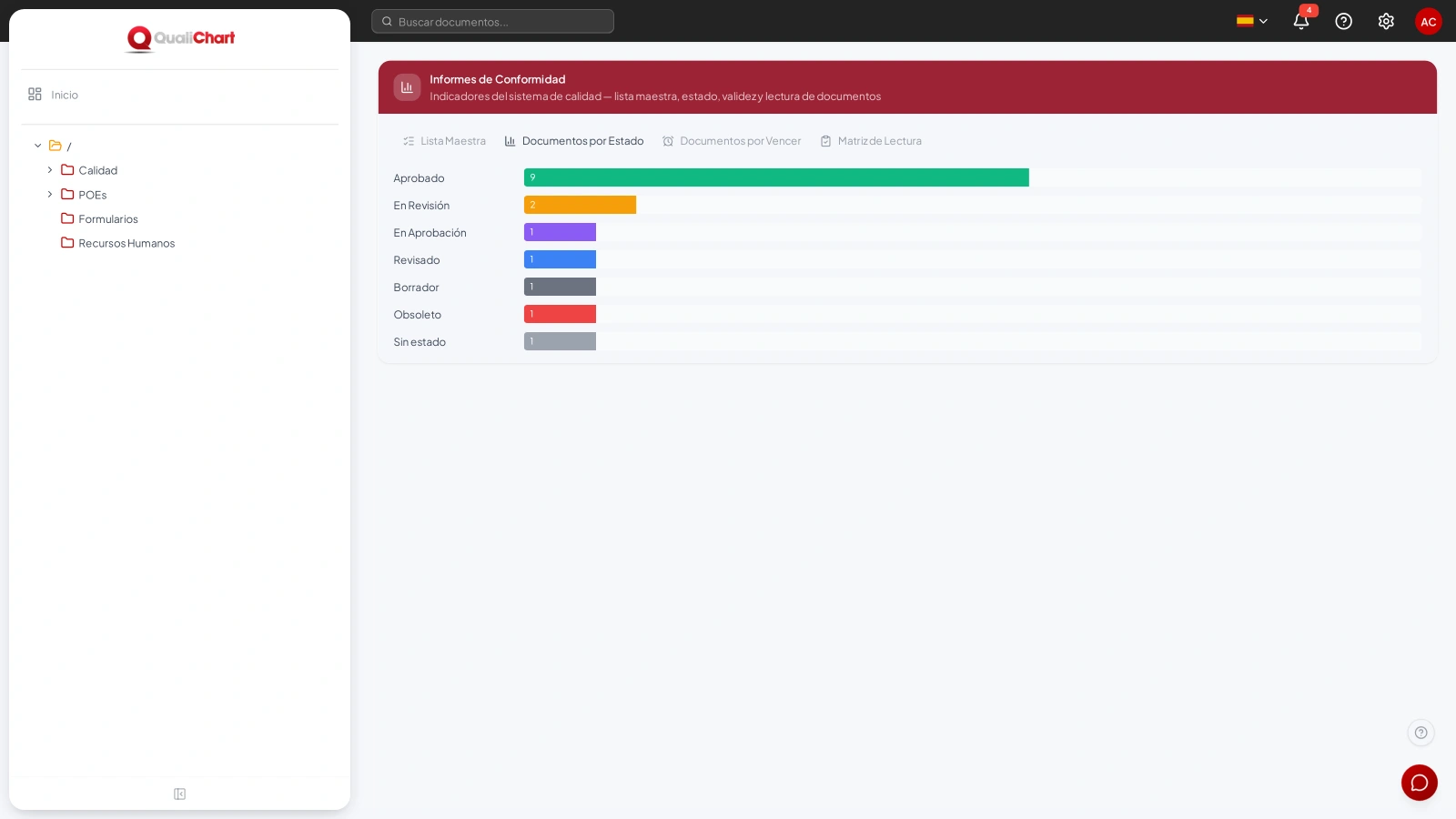Expand the POEs folder chevron

(x=50, y=195)
